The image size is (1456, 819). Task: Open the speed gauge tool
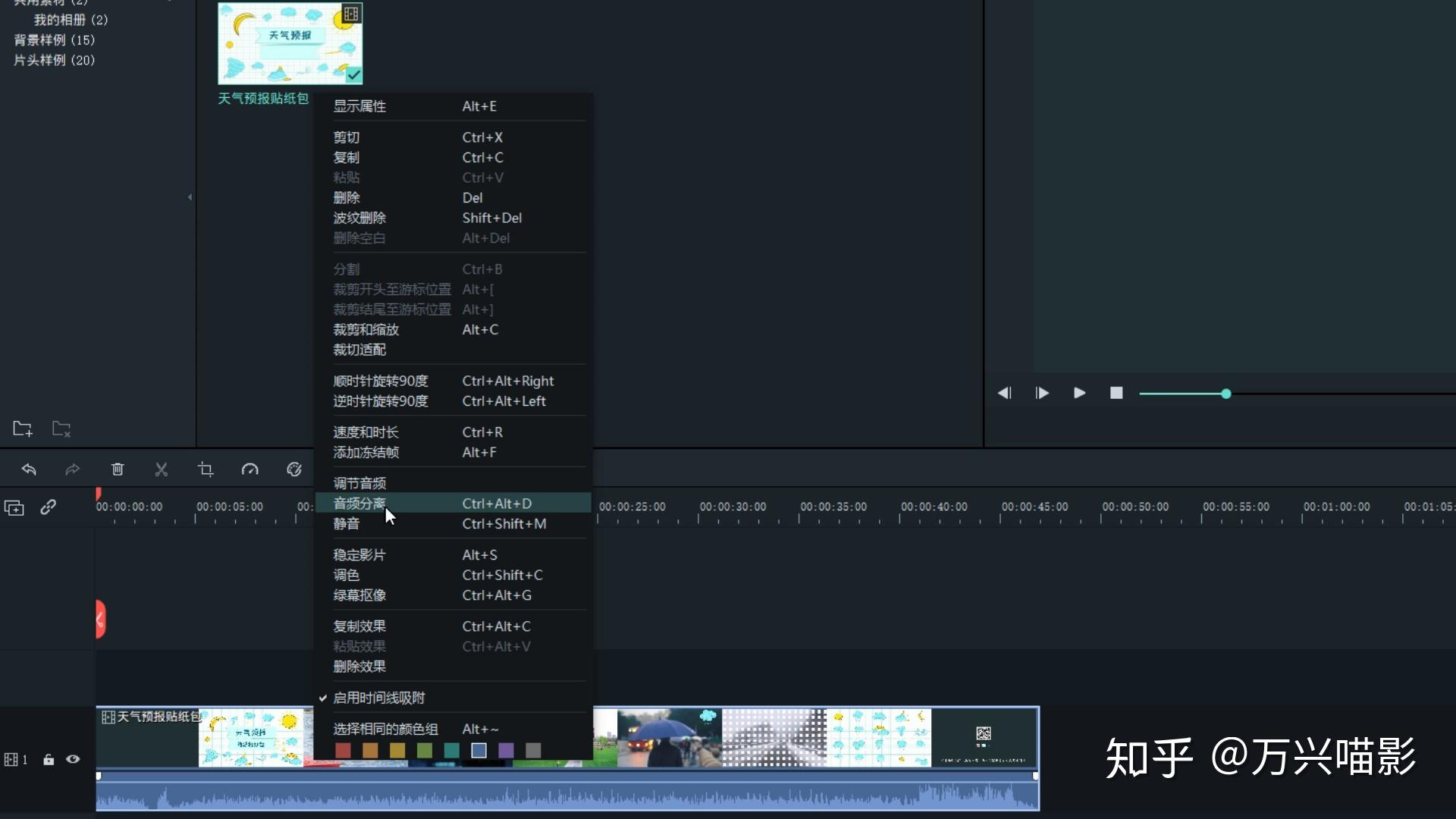[x=249, y=469]
